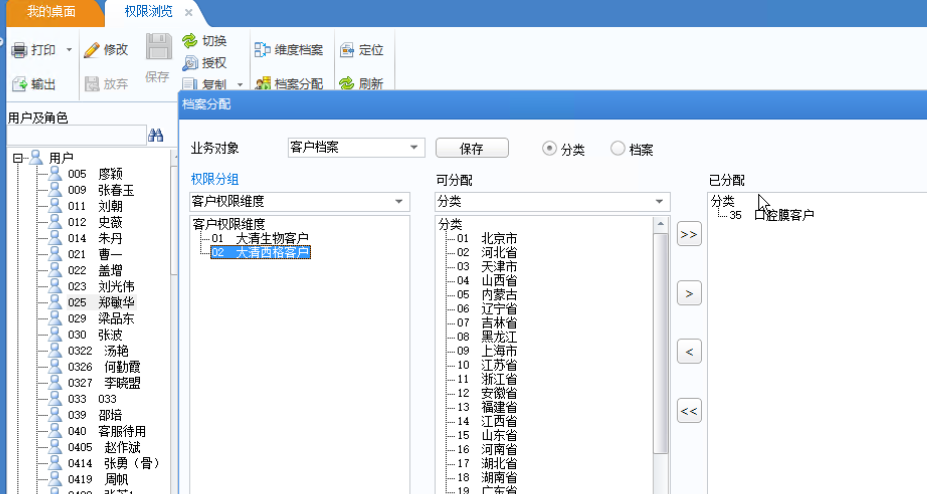
Task: Click the binoculars search icon
Action: point(155,135)
